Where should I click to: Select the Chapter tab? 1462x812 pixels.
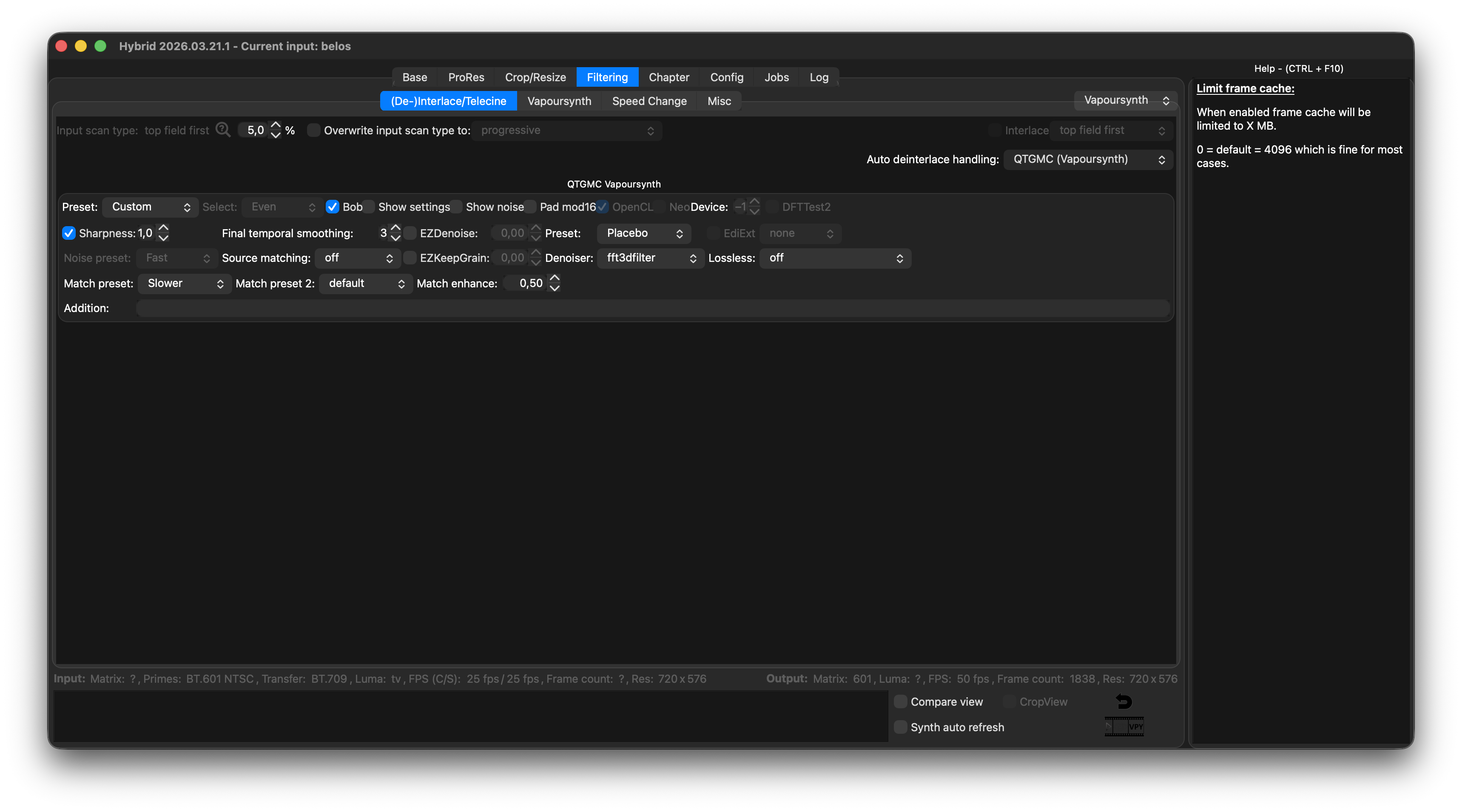point(668,77)
